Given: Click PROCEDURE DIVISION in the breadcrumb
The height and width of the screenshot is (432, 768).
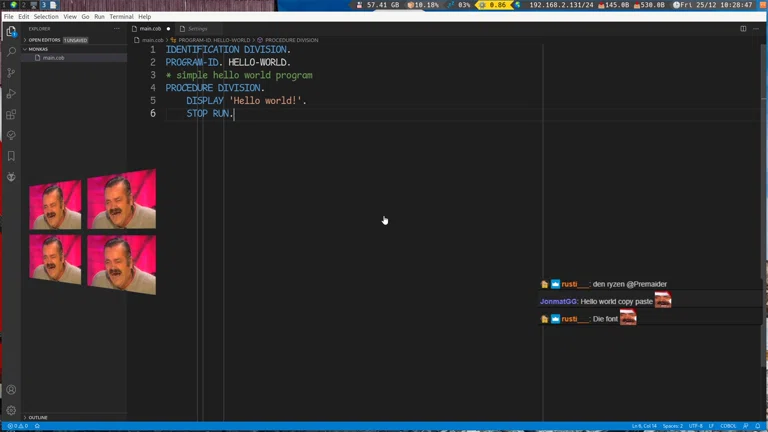Looking at the screenshot, I should click(291, 40).
